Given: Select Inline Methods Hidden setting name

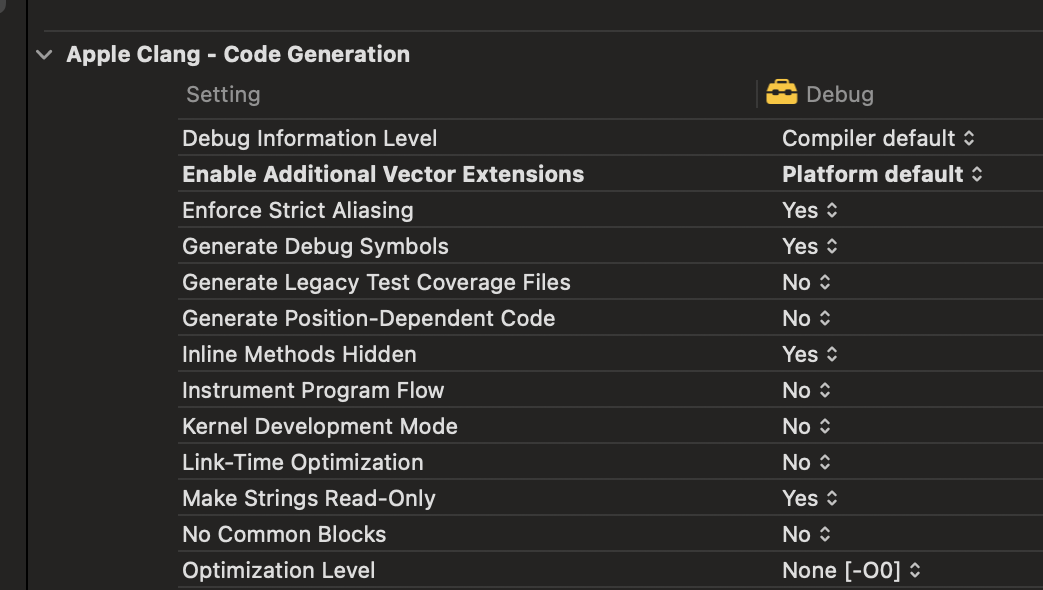Looking at the screenshot, I should tap(299, 354).
